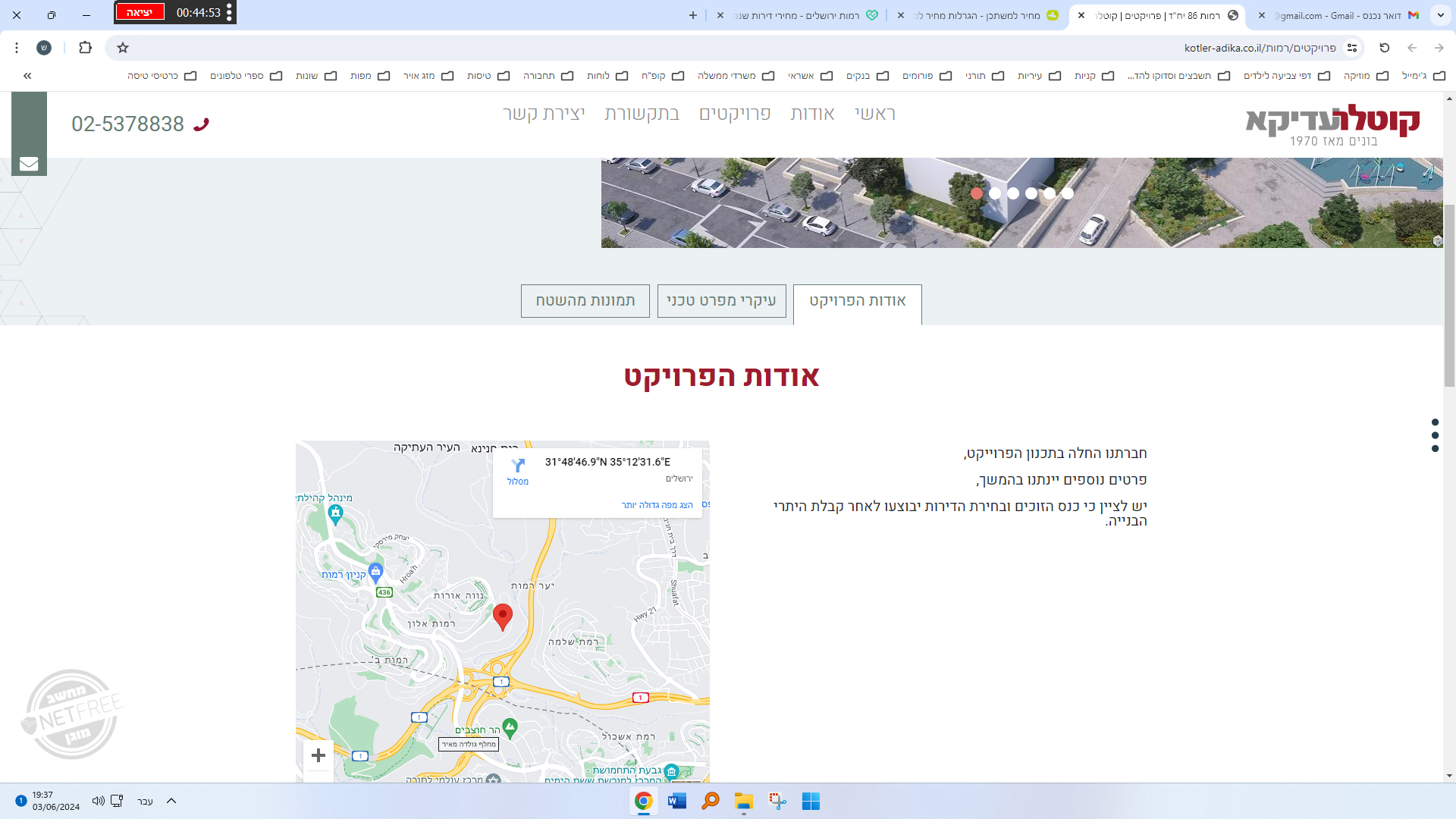Open Word from the Windows taskbar
The image size is (1456, 819).
(676, 801)
